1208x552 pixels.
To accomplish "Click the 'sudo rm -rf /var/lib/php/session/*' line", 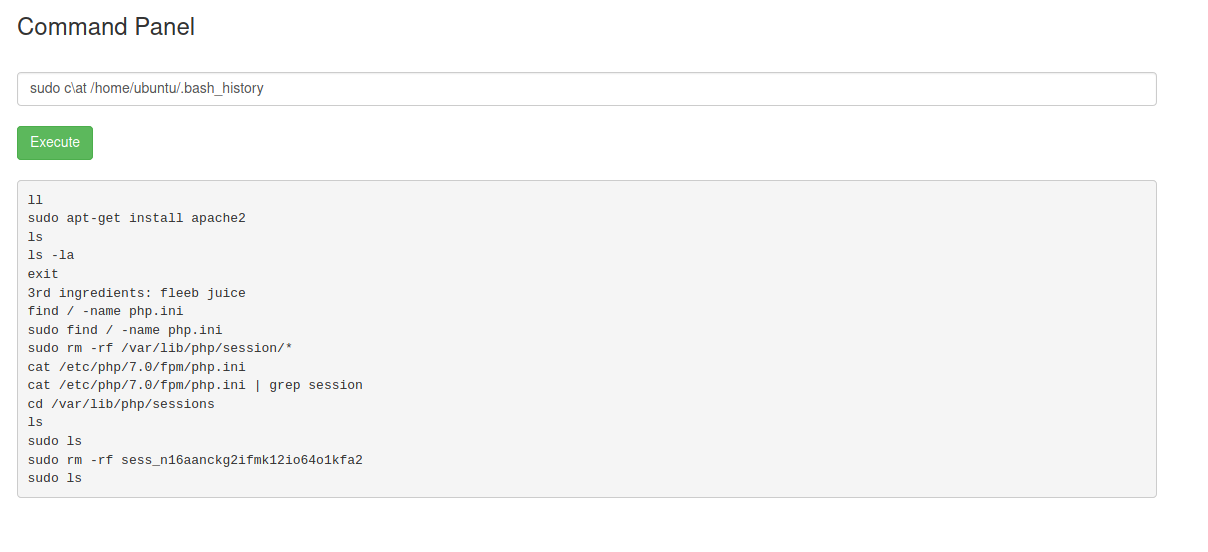I will click(160, 348).
